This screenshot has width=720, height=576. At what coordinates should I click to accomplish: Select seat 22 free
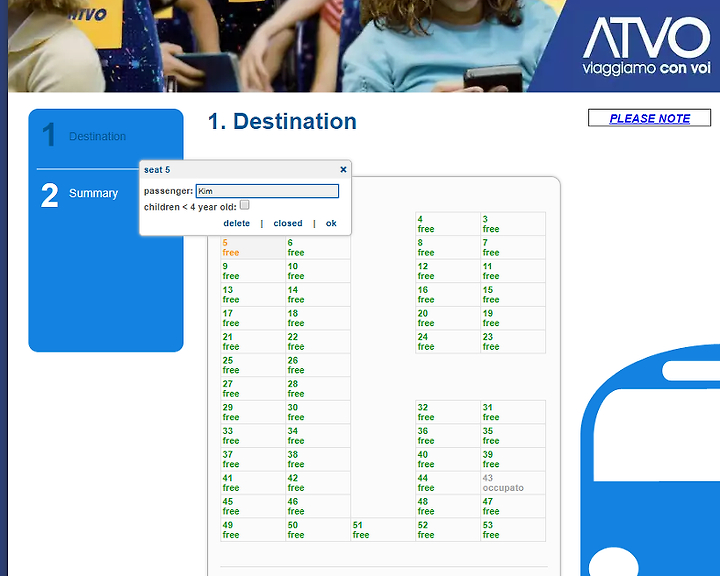(318, 342)
